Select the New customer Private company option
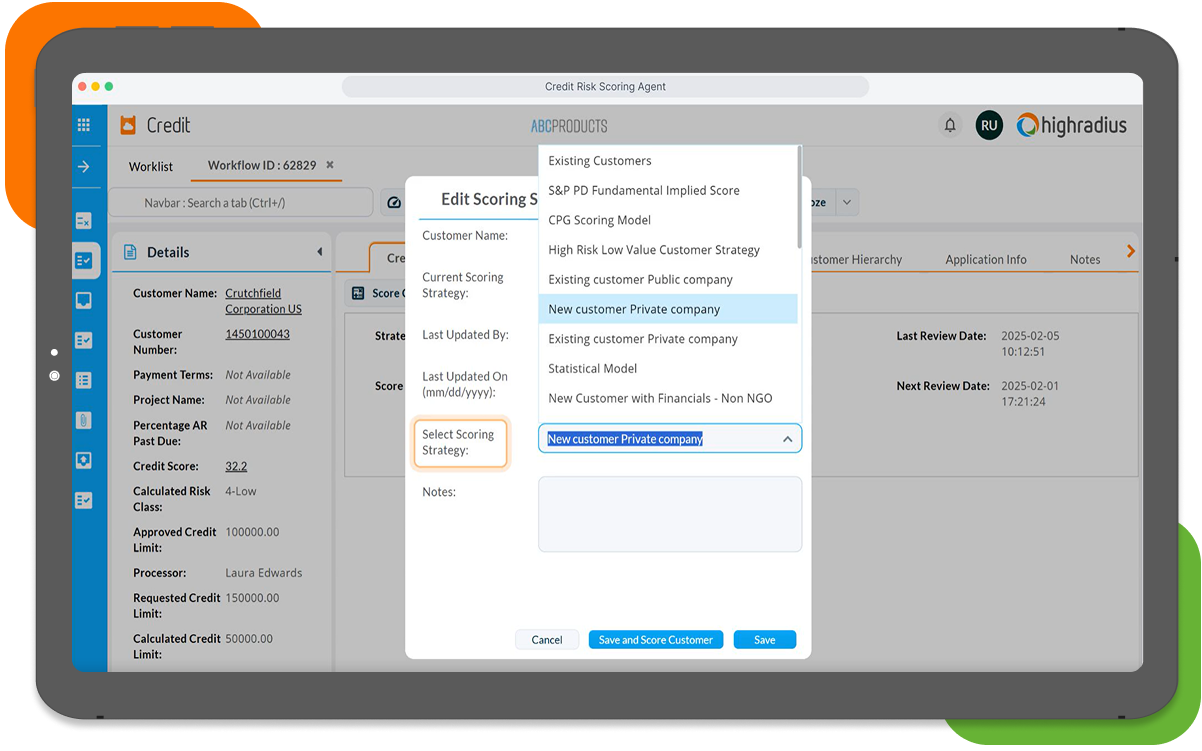This screenshot has height=751, width=1202. tap(633, 309)
